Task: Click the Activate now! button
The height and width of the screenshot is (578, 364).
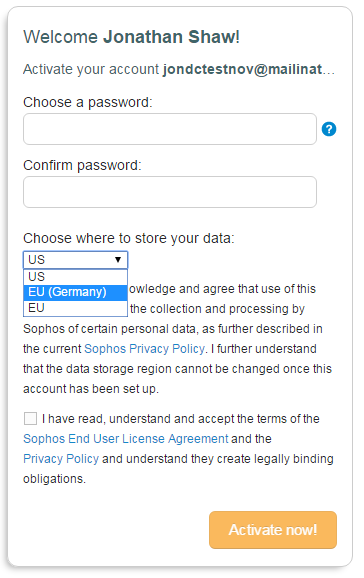Action: coord(273,530)
